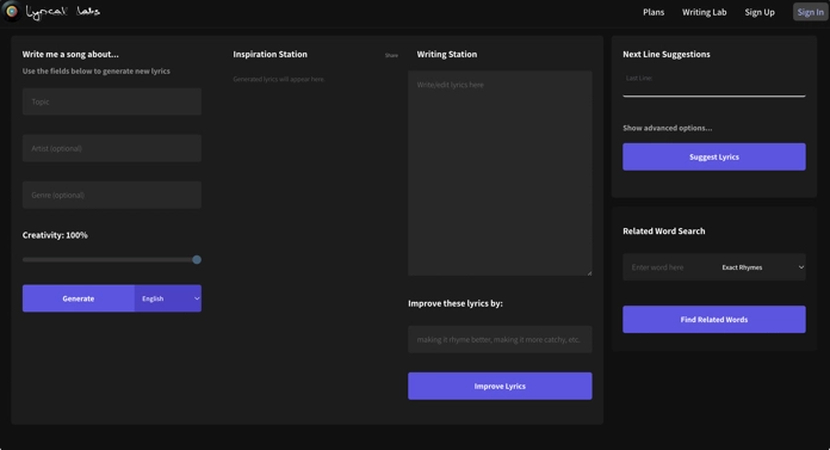
Task: Click the resize handle of lyrics textarea
Action: point(588,271)
